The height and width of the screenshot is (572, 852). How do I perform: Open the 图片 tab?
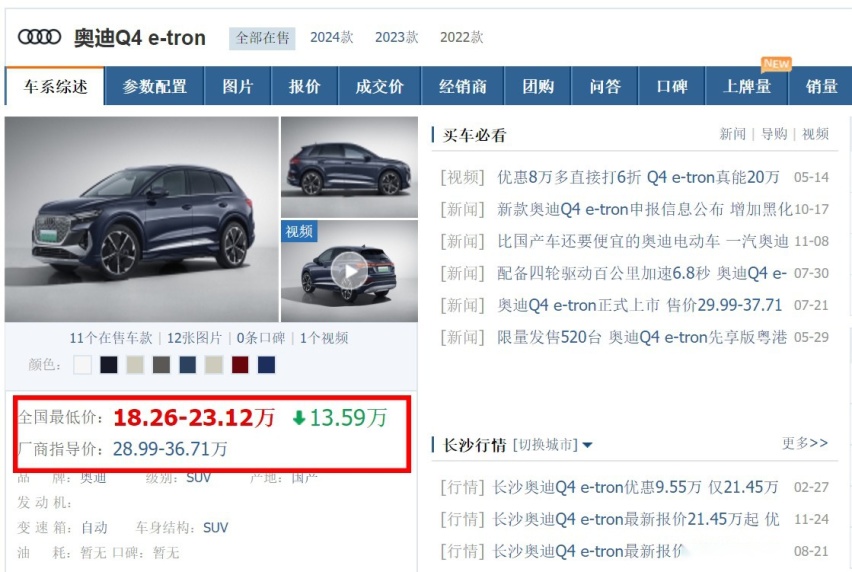point(237,86)
